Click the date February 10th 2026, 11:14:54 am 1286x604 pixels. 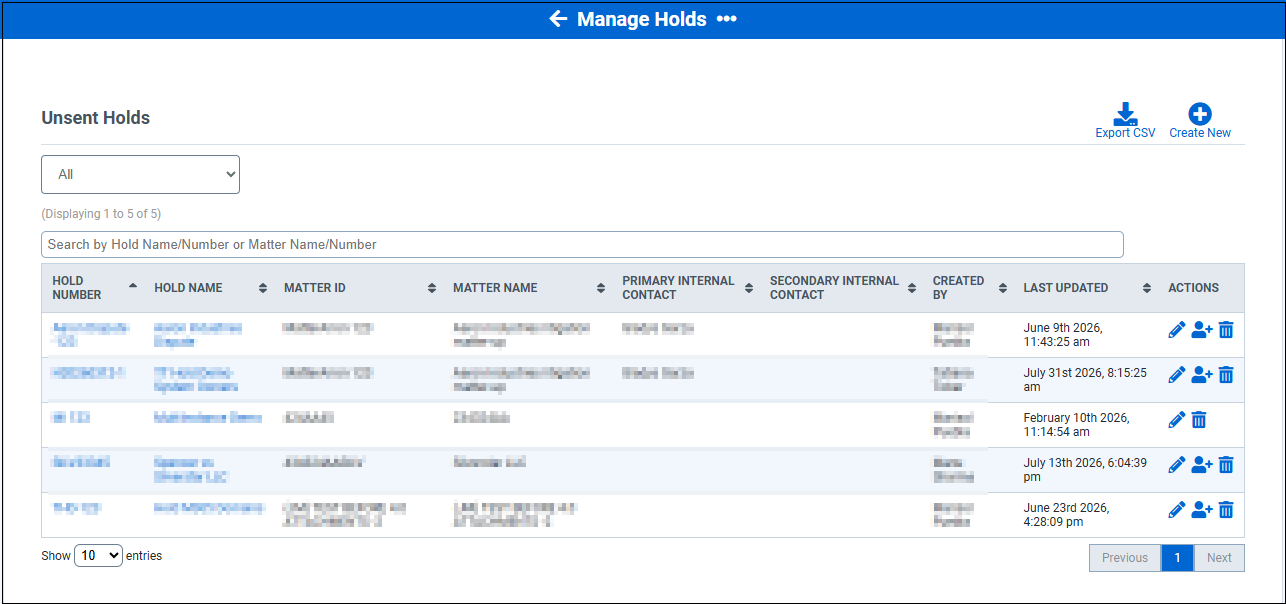1076,425
